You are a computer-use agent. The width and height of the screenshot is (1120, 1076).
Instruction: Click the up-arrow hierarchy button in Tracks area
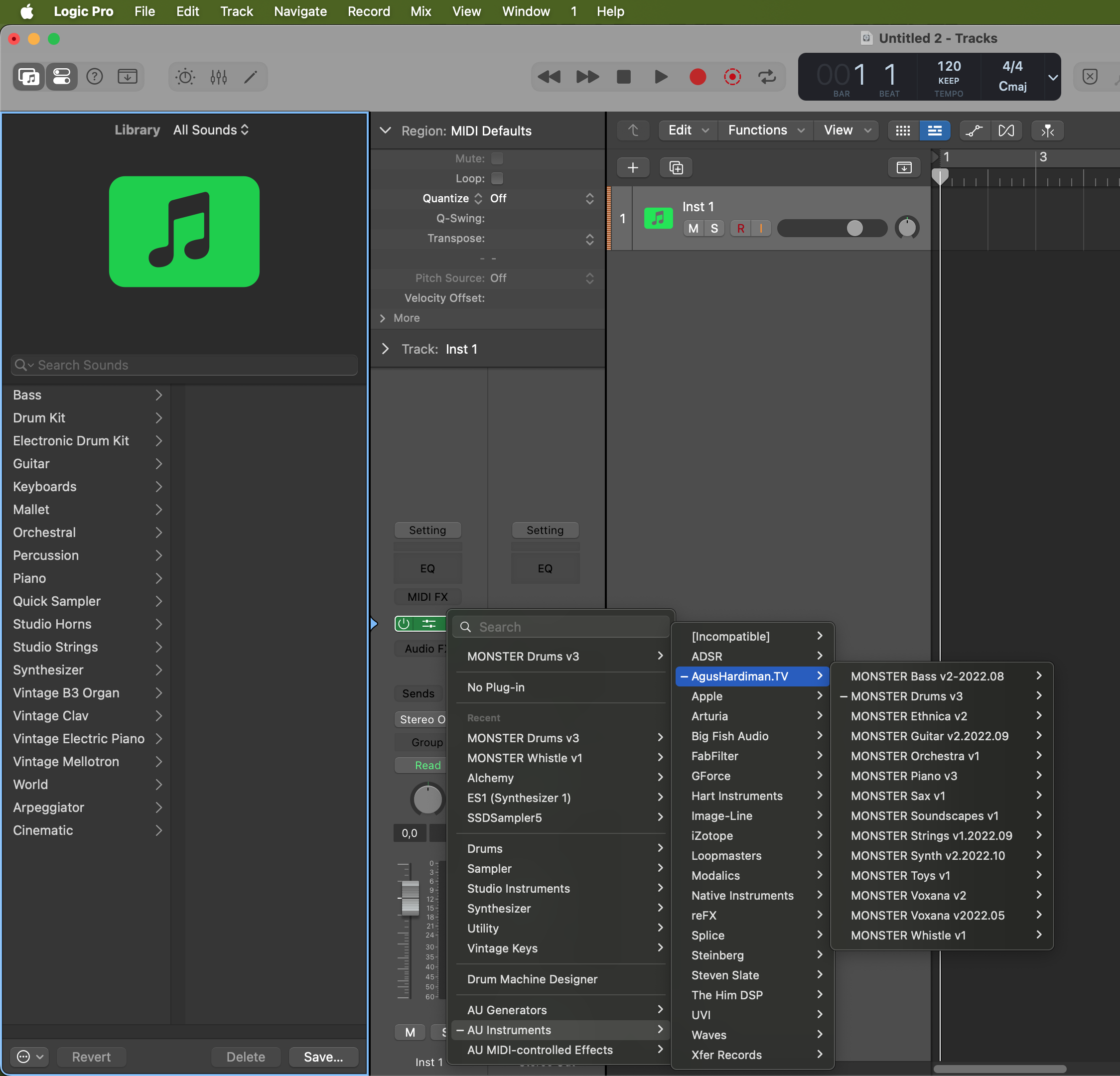coord(633,131)
